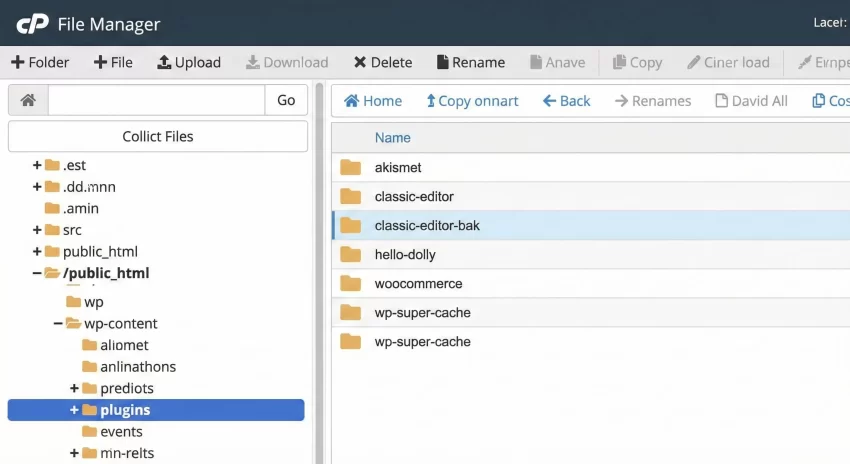The width and height of the screenshot is (850, 464).
Task: Click the Anave toolbar button
Action: 557,62
